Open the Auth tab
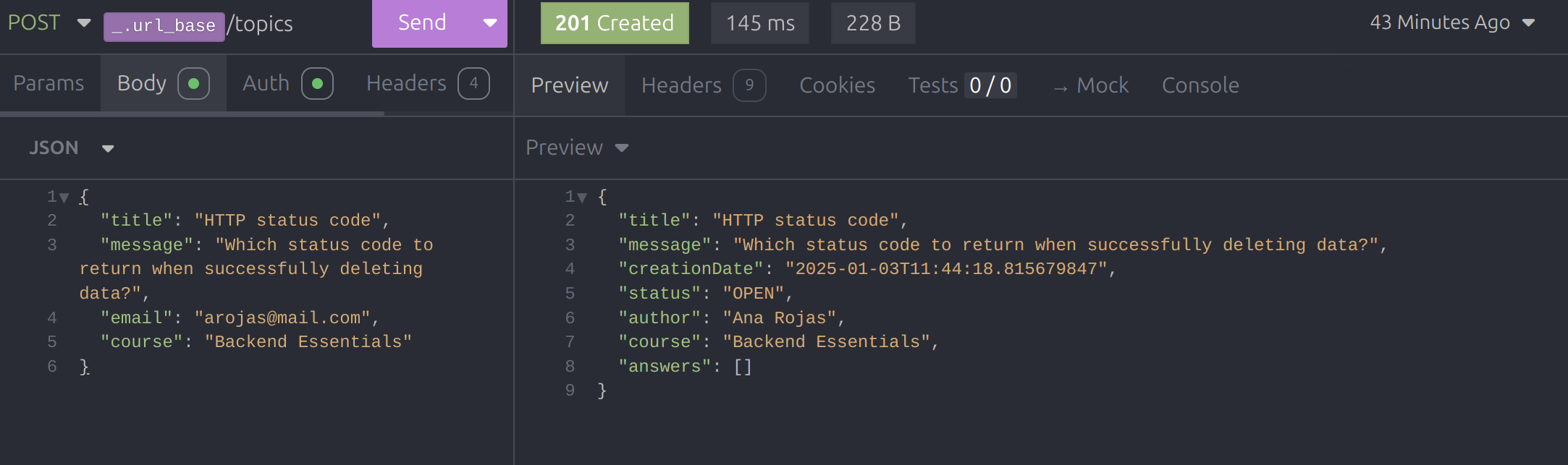Screen dimensions: 1568x465 tap(287, 83)
